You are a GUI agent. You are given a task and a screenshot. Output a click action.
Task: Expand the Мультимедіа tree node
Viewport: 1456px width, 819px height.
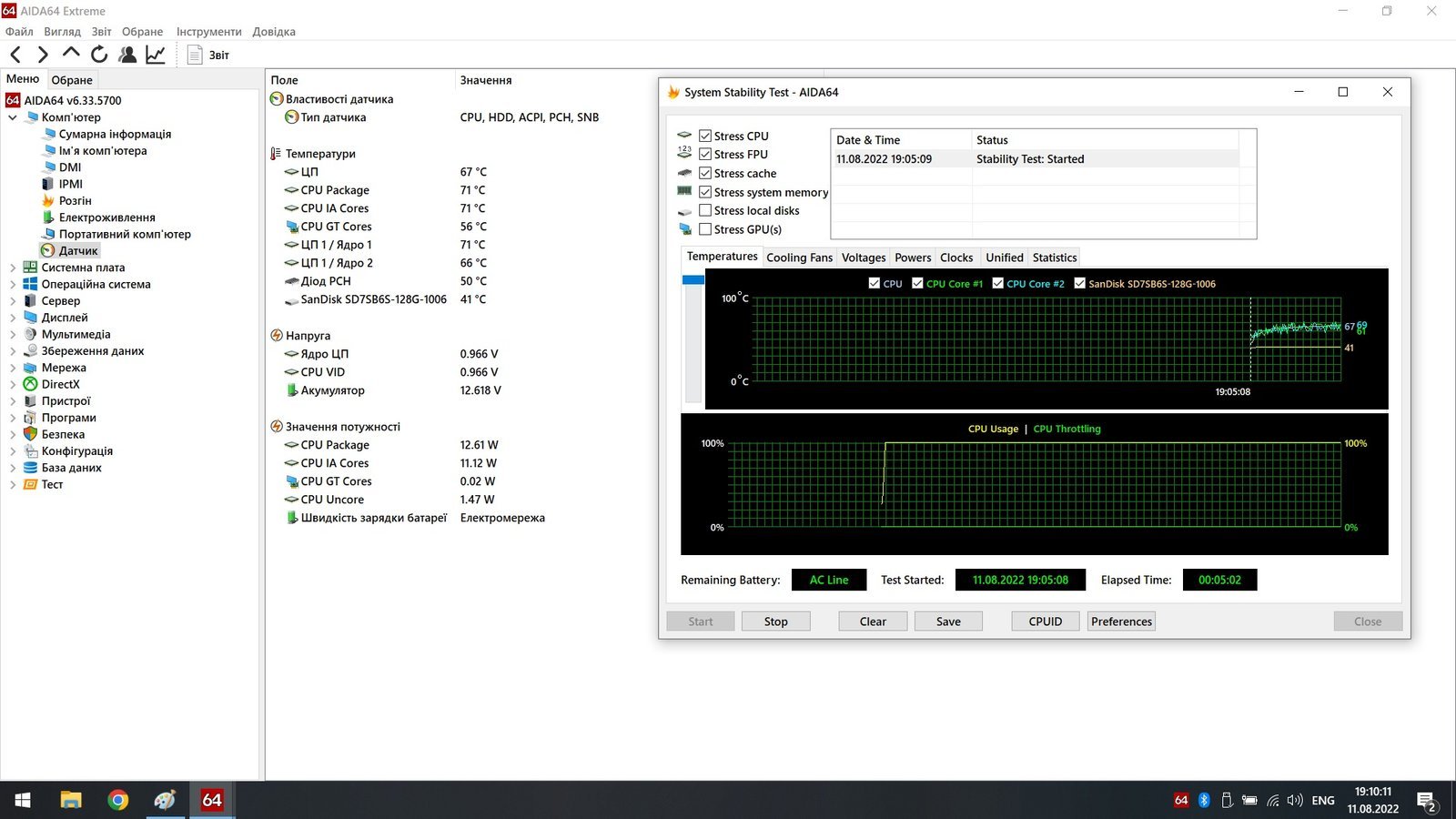tap(13, 334)
